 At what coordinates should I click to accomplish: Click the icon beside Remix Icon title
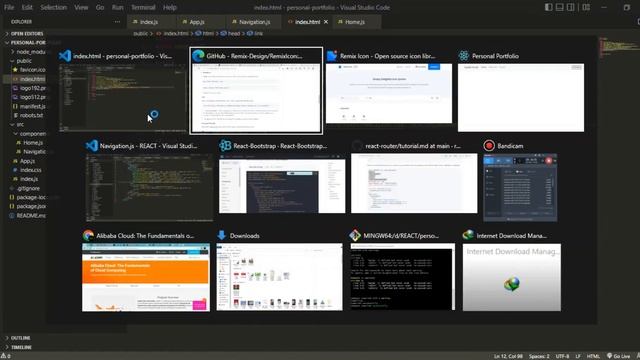coord(331,56)
